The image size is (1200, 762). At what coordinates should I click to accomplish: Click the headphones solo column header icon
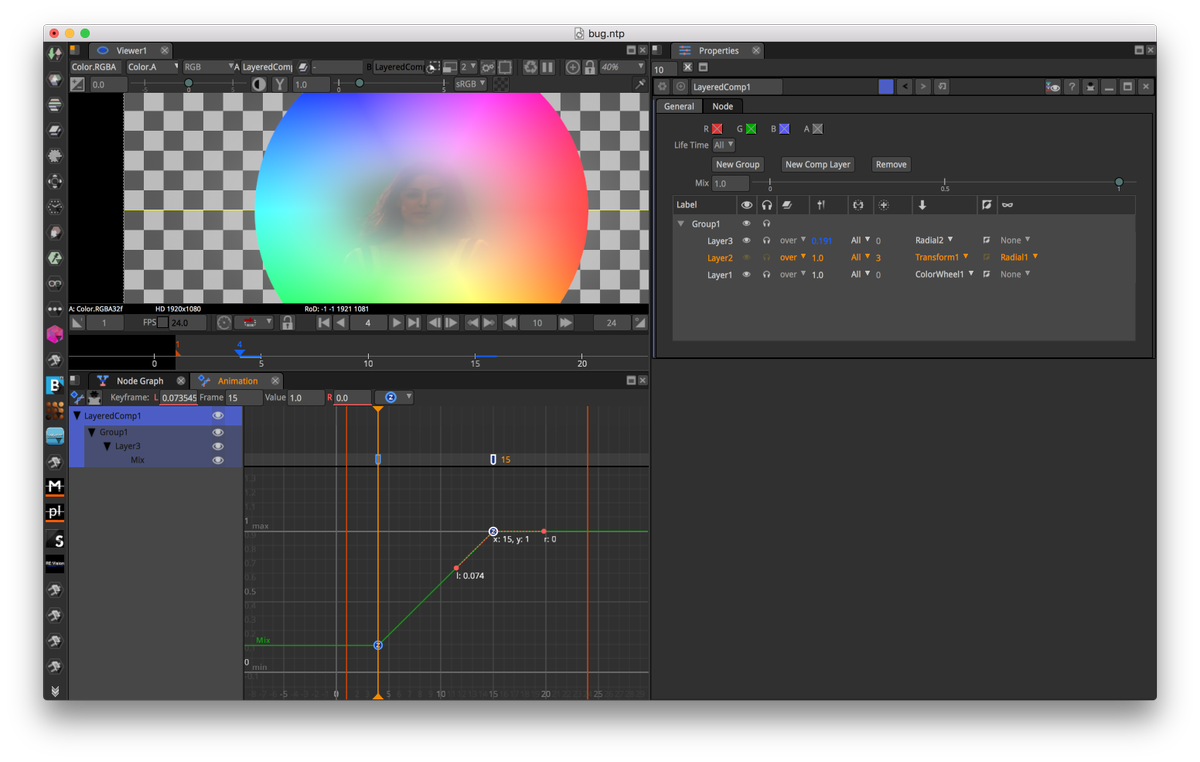[x=765, y=206]
